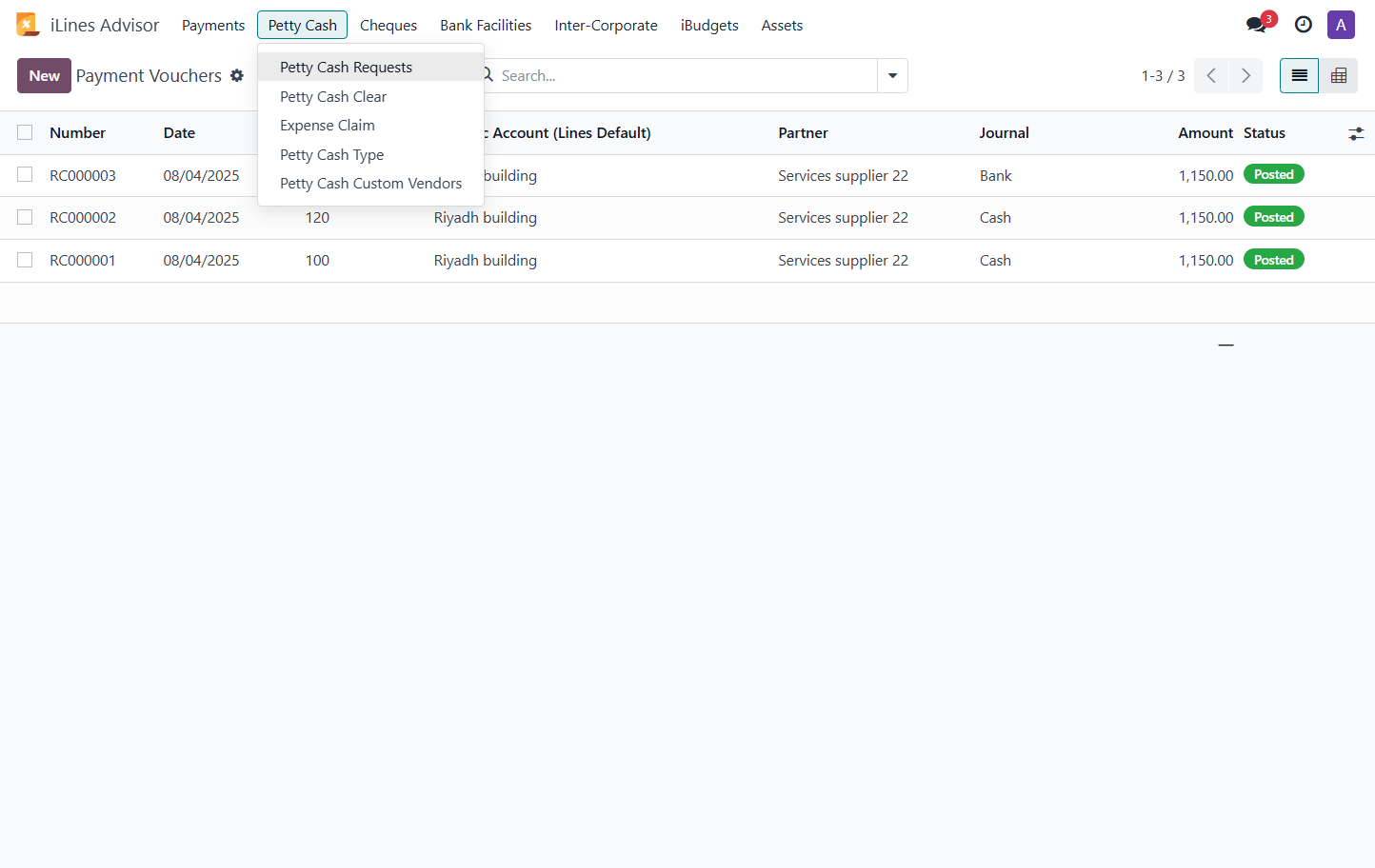The height and width of the screenshot is (868, 1375).
Task: Click the iLines Advisor app logo icon
Action: [27, 25]
